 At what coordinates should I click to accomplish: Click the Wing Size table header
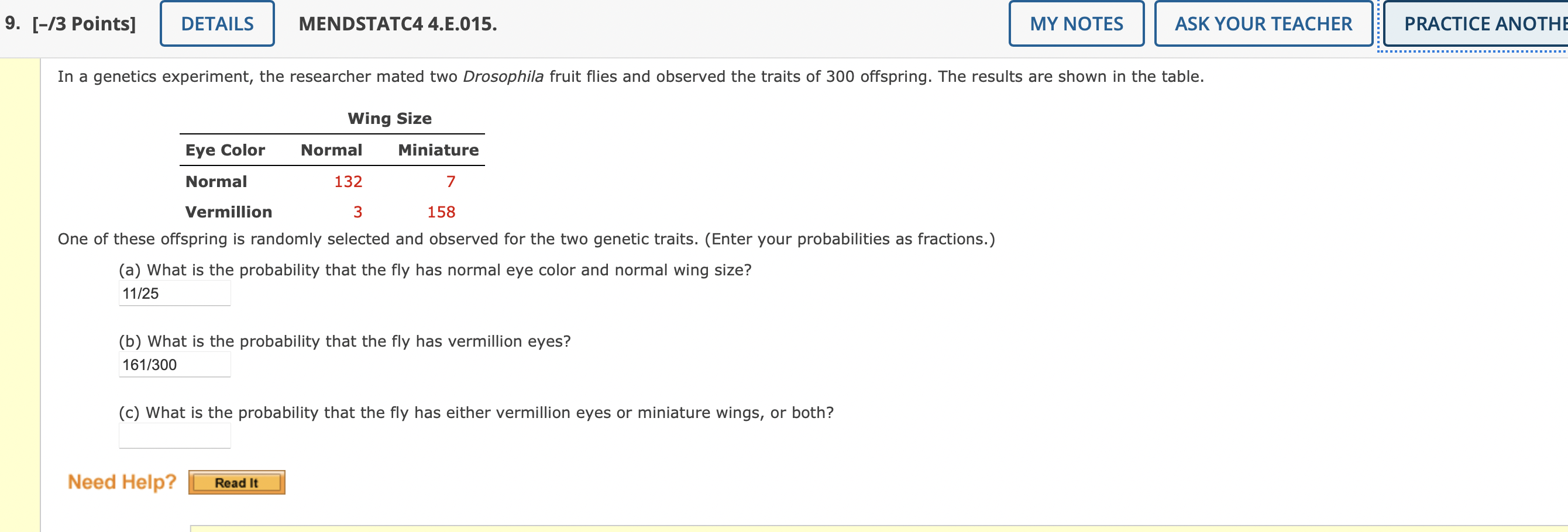(x=390, y=118)
